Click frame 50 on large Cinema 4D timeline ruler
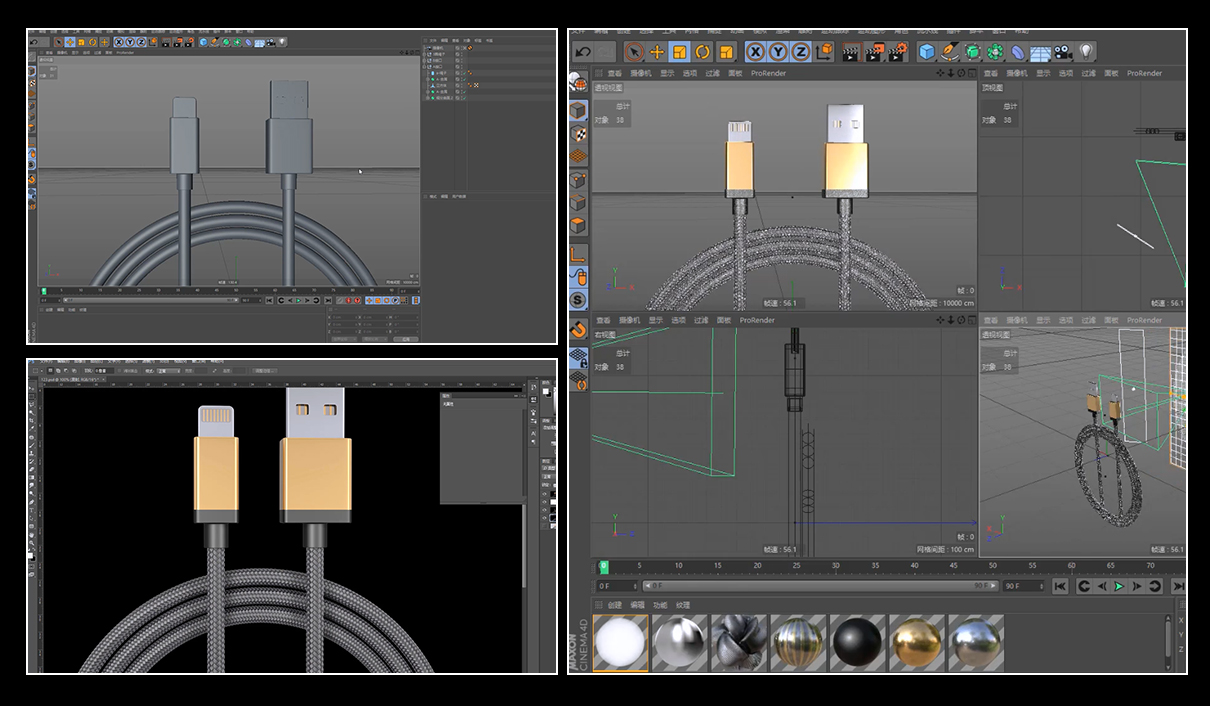 992,566
